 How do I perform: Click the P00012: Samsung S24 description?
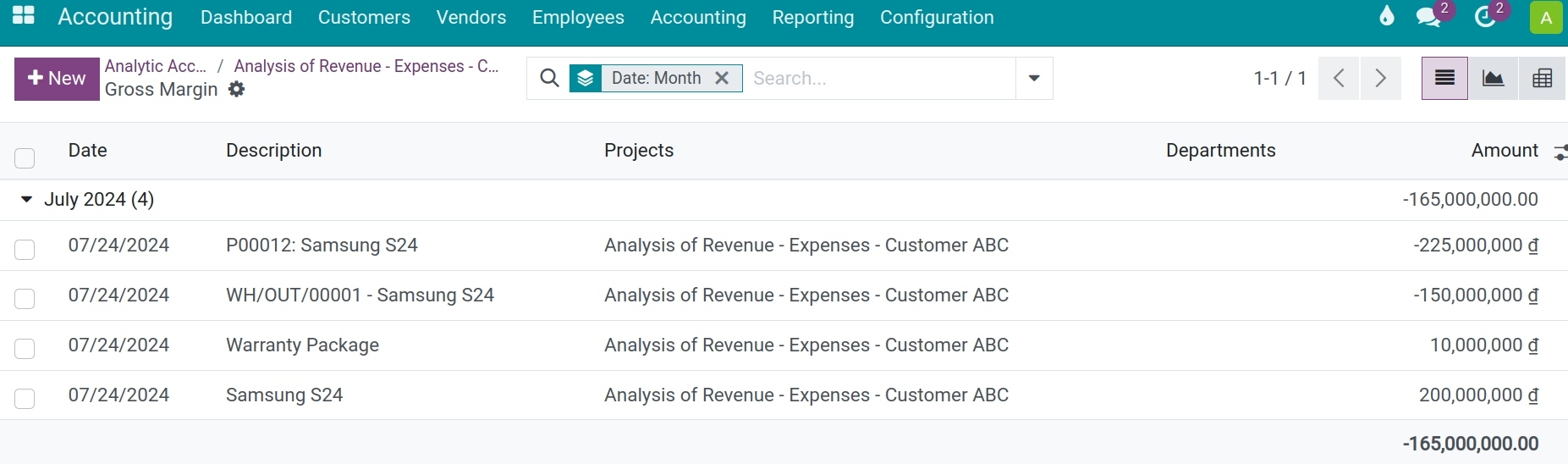322,246
